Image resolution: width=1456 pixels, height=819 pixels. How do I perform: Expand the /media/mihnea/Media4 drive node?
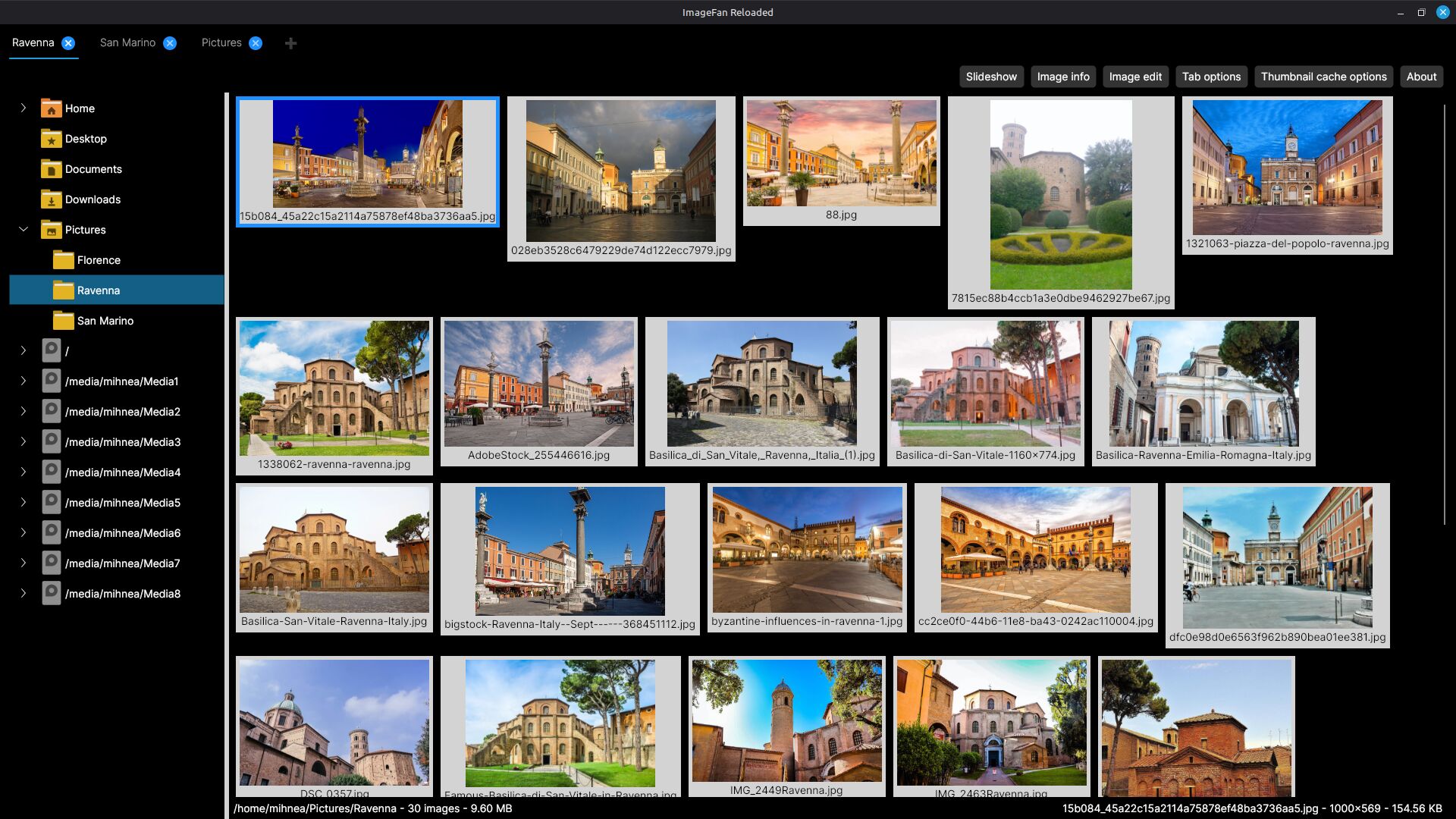(24, 472)
